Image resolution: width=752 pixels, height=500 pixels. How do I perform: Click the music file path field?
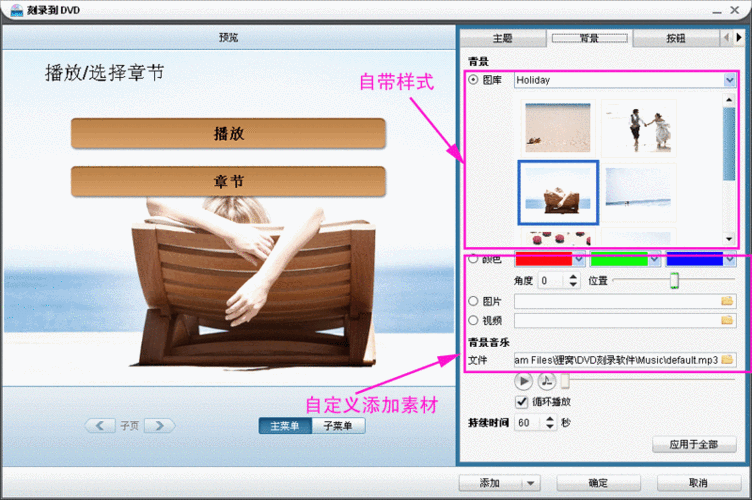click(x=616, y=360)
